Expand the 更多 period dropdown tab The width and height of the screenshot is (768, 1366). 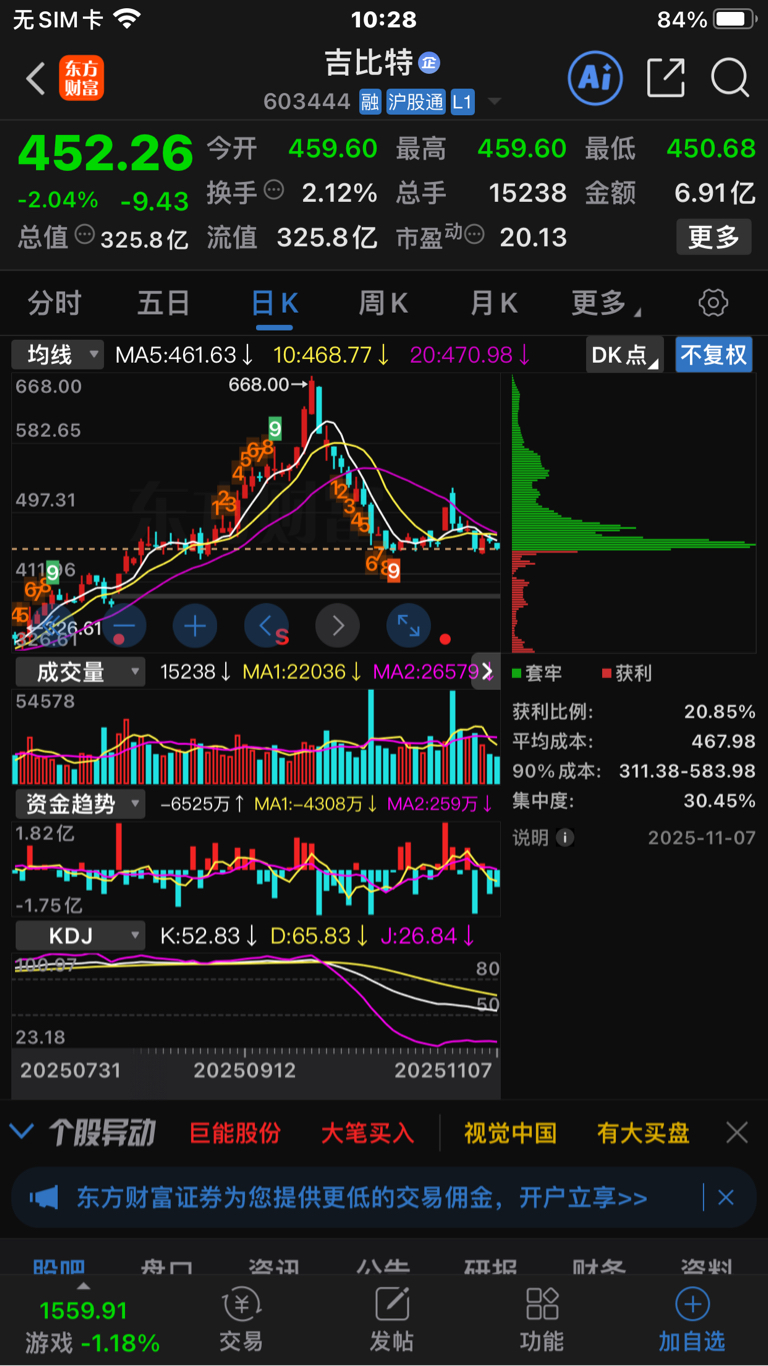[x=606, y=303]
